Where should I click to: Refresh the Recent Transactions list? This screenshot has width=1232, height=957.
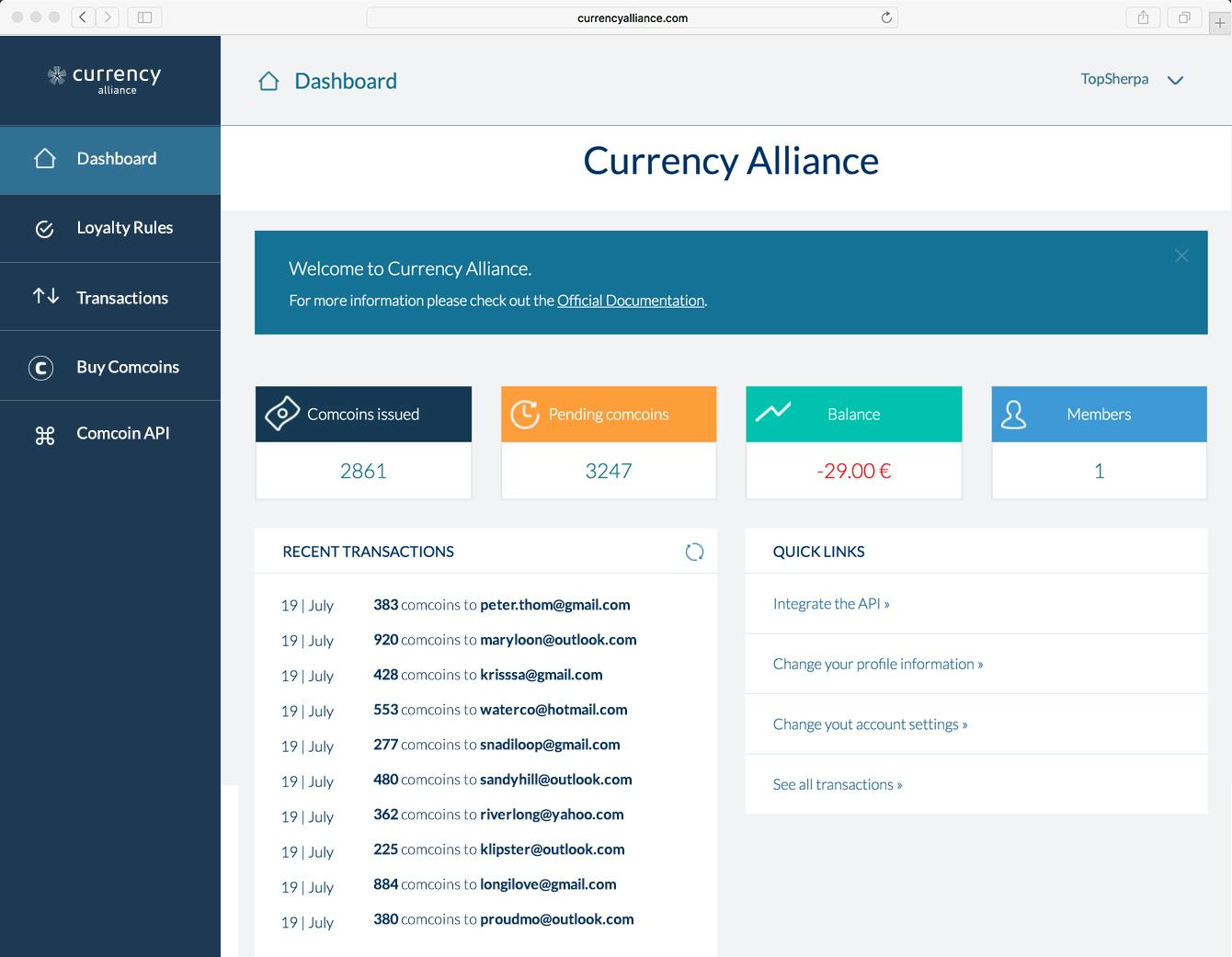694,552
